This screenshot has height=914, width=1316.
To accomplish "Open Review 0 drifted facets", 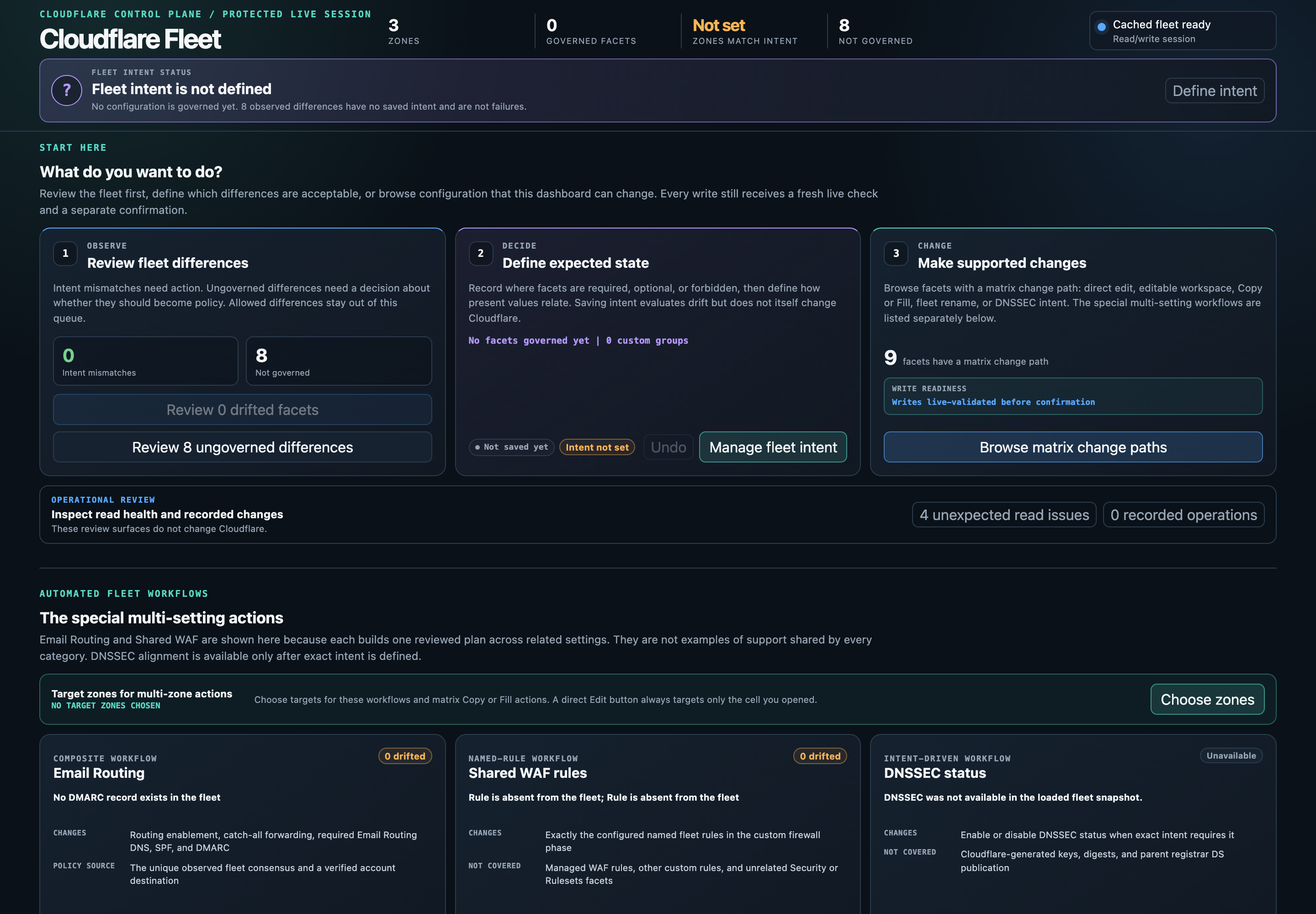I will pyautogui.click(x=242, y=409).
